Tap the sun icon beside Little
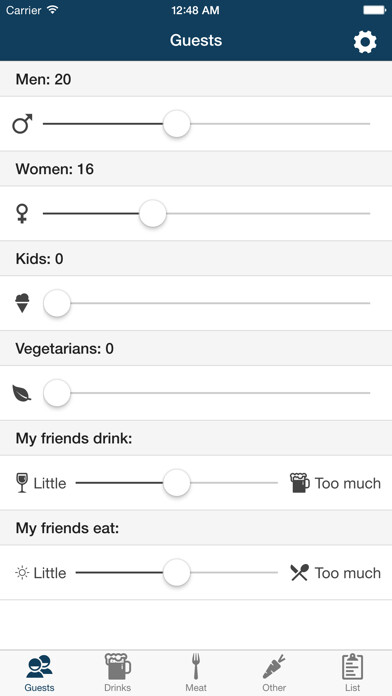392x696 pixels. [22, 573]
